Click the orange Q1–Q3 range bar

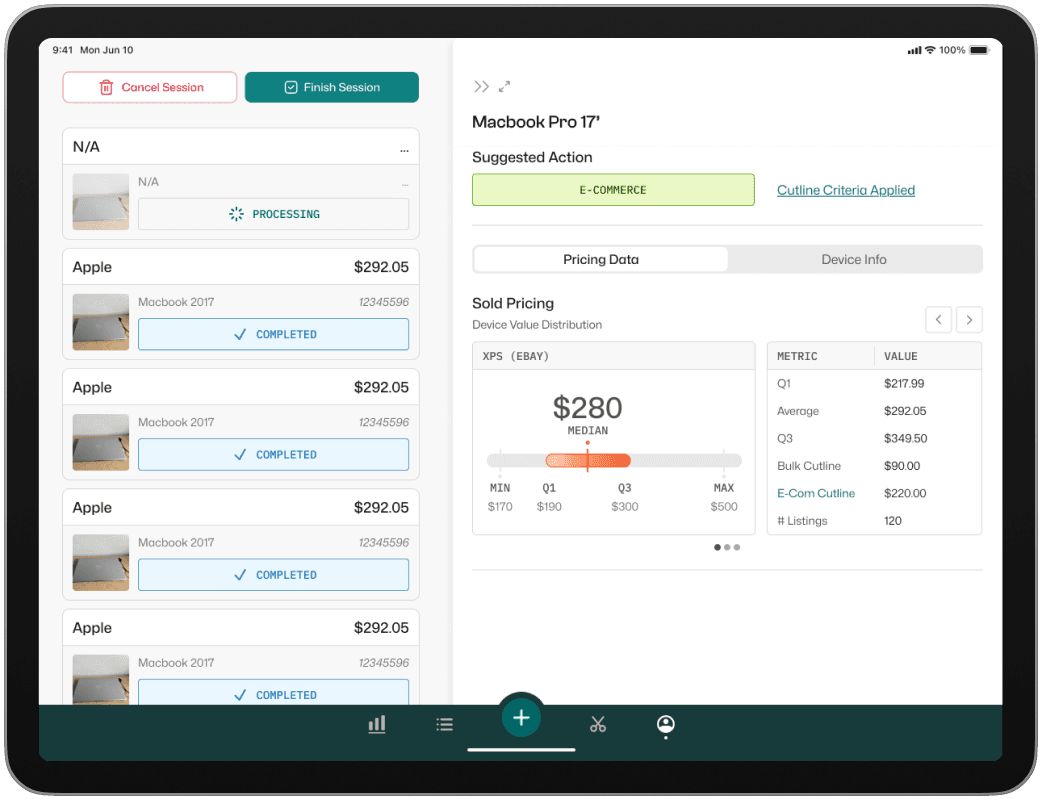[x=588, y=460]
